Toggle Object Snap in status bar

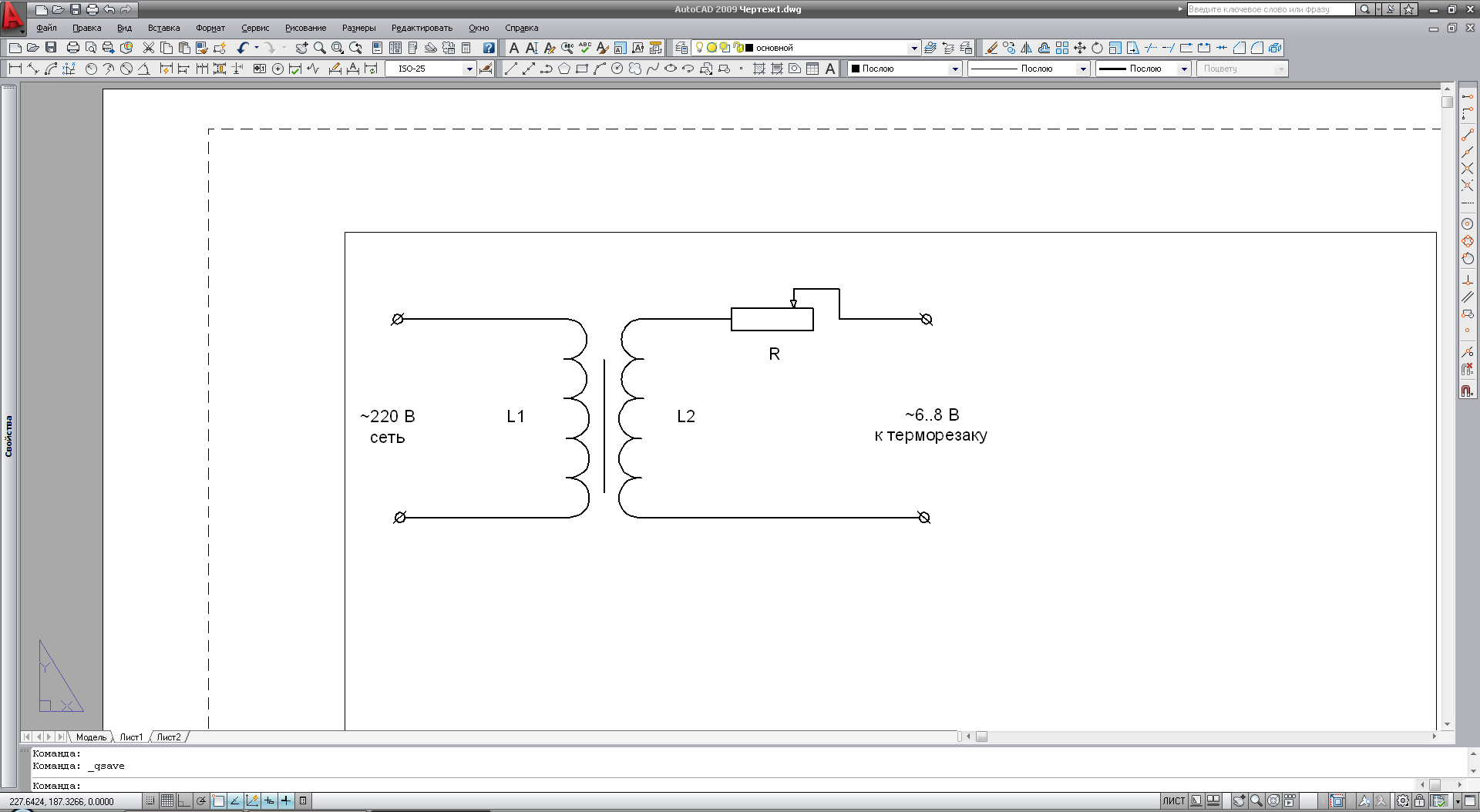[218, 801]
